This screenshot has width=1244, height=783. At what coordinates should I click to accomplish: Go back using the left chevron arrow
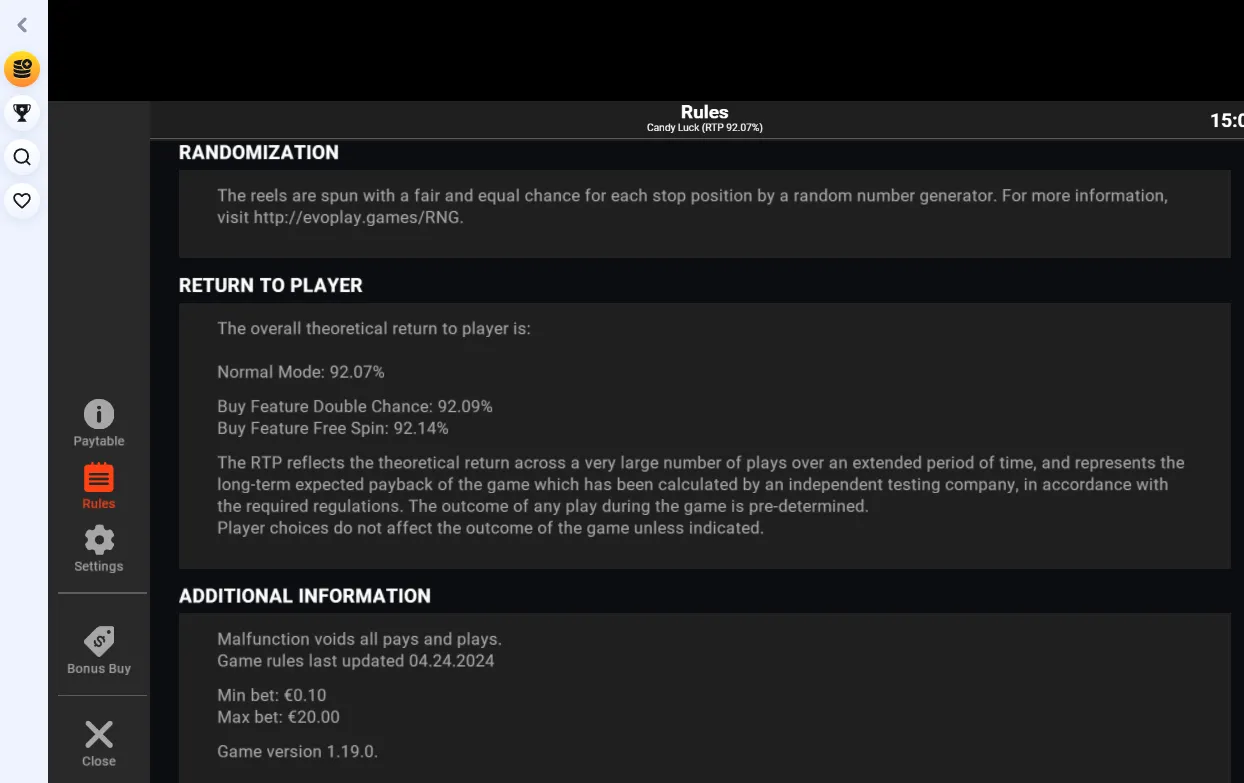[22, 25]
